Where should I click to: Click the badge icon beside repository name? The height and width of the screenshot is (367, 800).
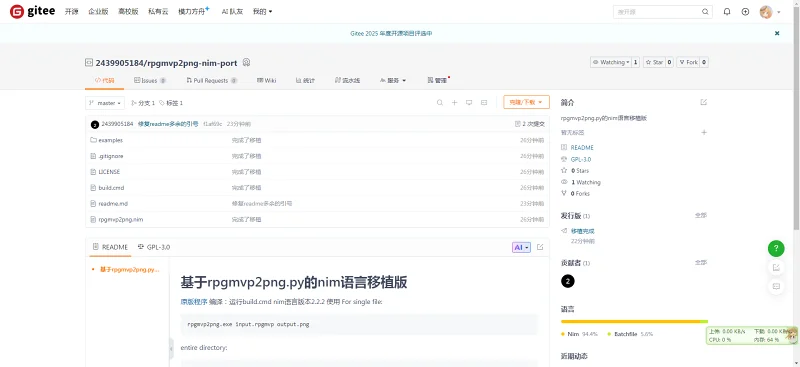pyautogui.click(x=246, y=63)
